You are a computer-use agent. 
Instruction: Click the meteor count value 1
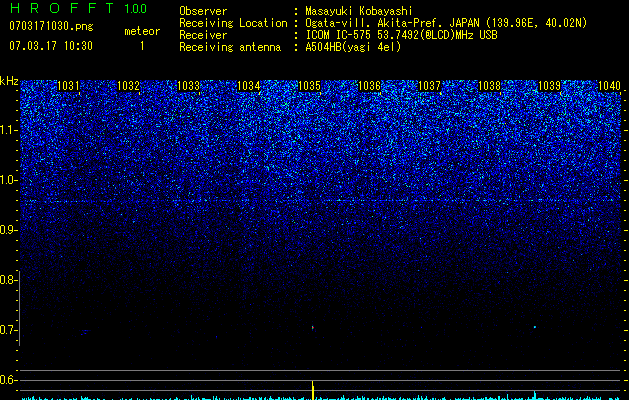(x=142, y=46)
